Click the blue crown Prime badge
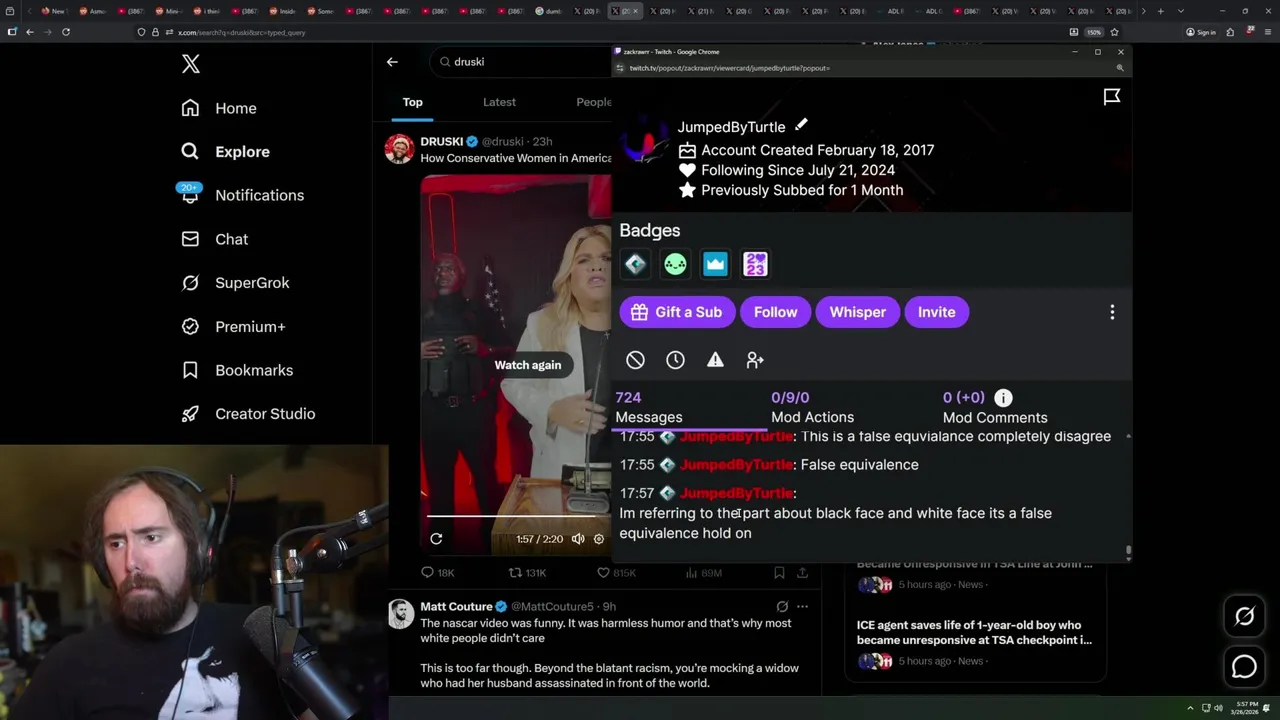Viewport: 1280px width, 720px height. [715, 264]
